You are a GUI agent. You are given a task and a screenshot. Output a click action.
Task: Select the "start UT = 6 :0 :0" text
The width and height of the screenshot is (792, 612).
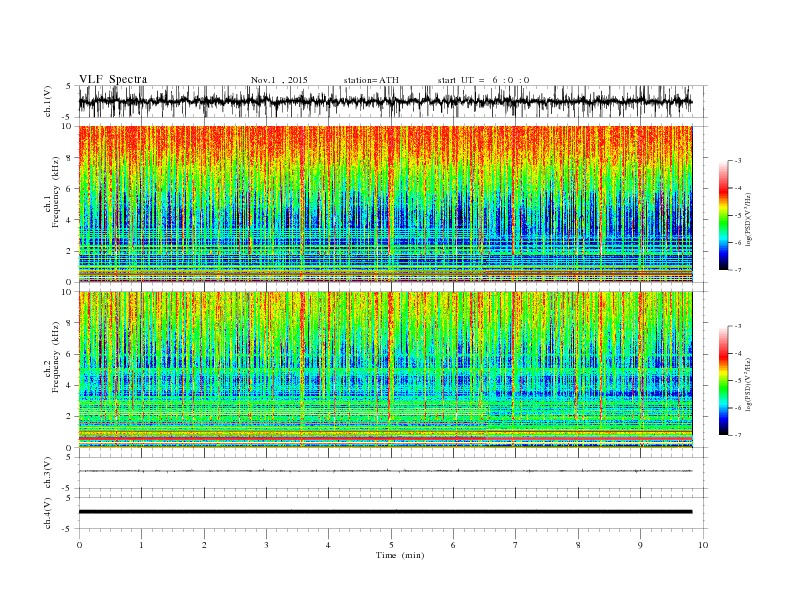click(x=483, y=80)
